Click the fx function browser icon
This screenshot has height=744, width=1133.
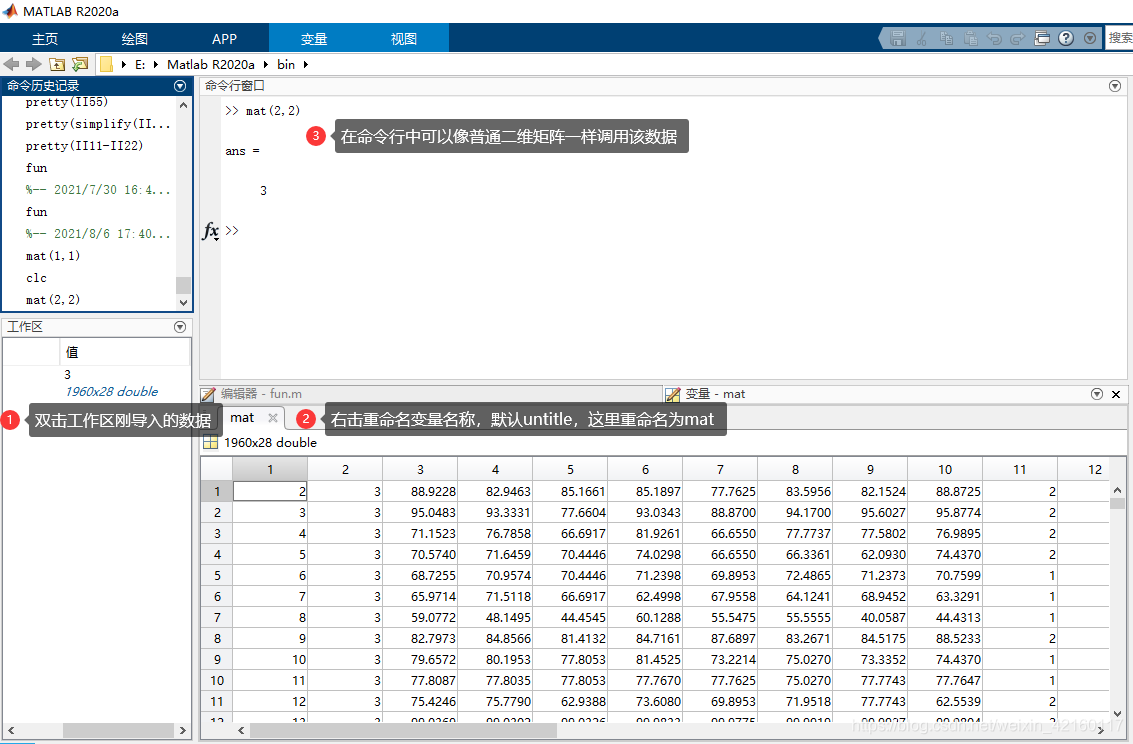tap(211, 231)
